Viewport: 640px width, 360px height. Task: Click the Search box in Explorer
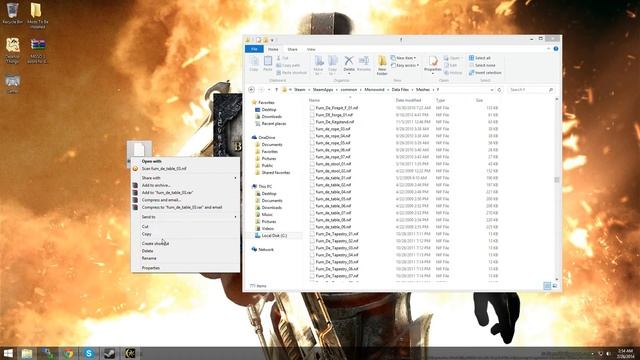coord(531,90)
